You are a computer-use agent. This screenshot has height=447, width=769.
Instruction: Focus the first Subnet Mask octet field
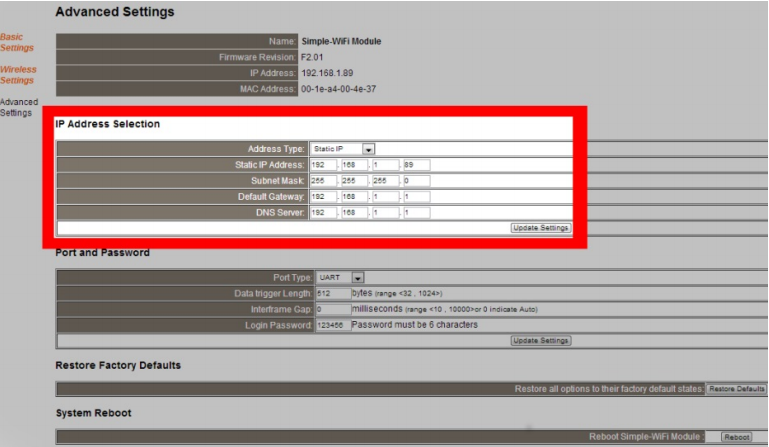point(322,181)
